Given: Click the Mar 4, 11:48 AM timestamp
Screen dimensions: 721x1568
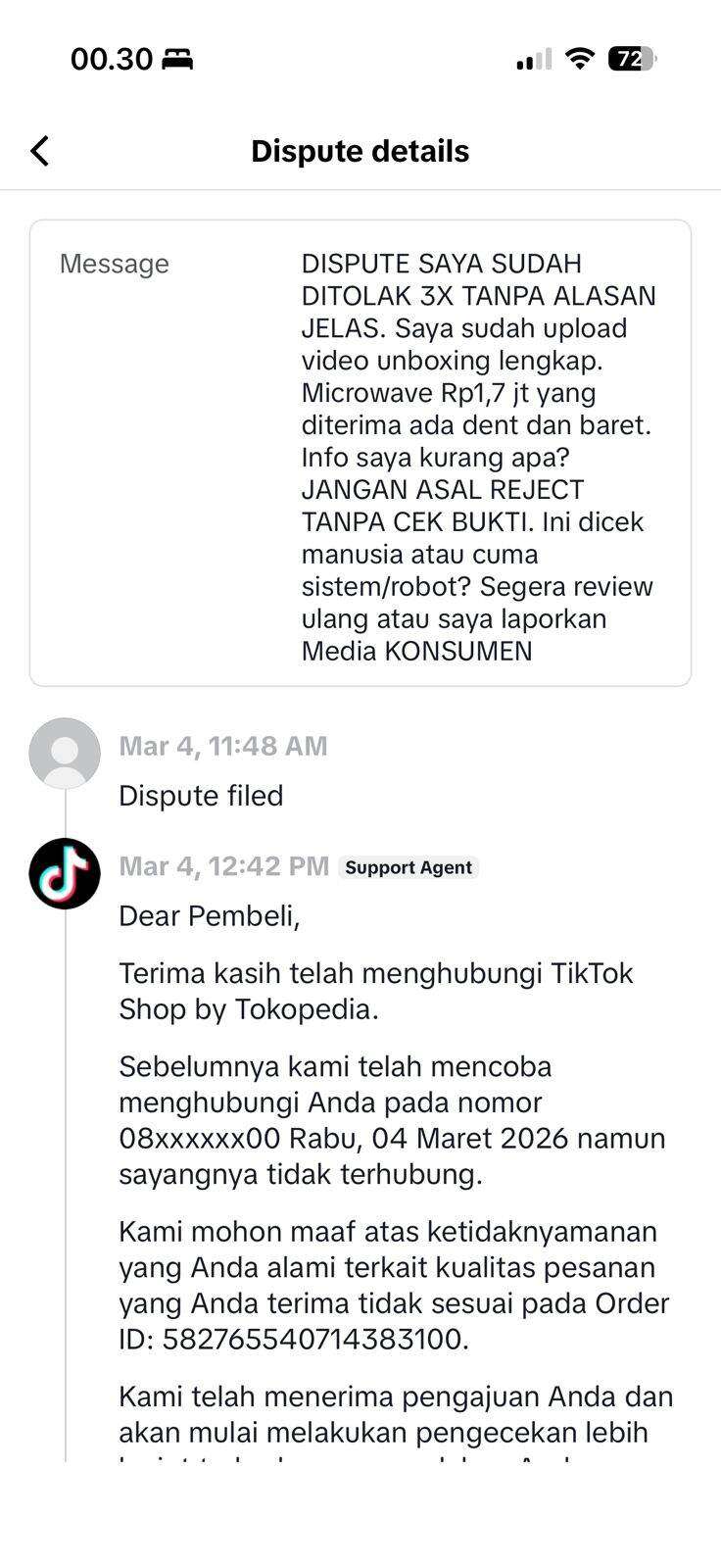Looking at the screenshot, I should click(223, 746).
